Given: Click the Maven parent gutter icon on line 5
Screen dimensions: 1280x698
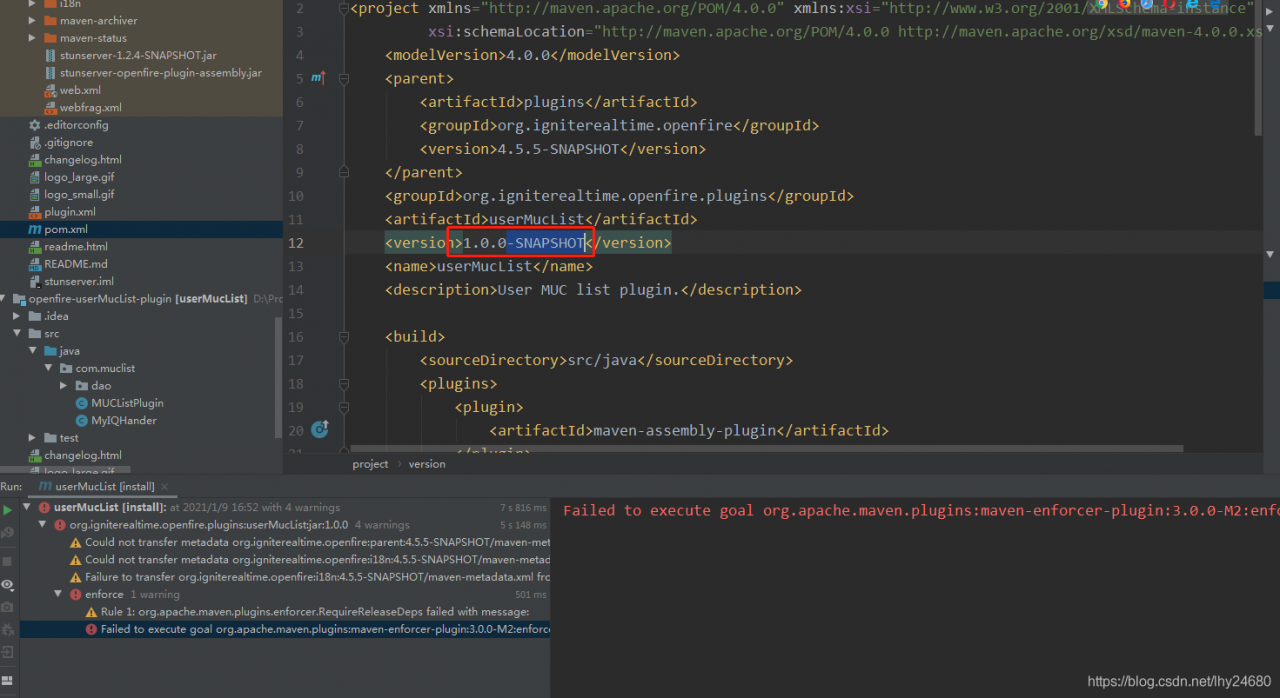Looking at the screenshot, I should coord(318,77).
